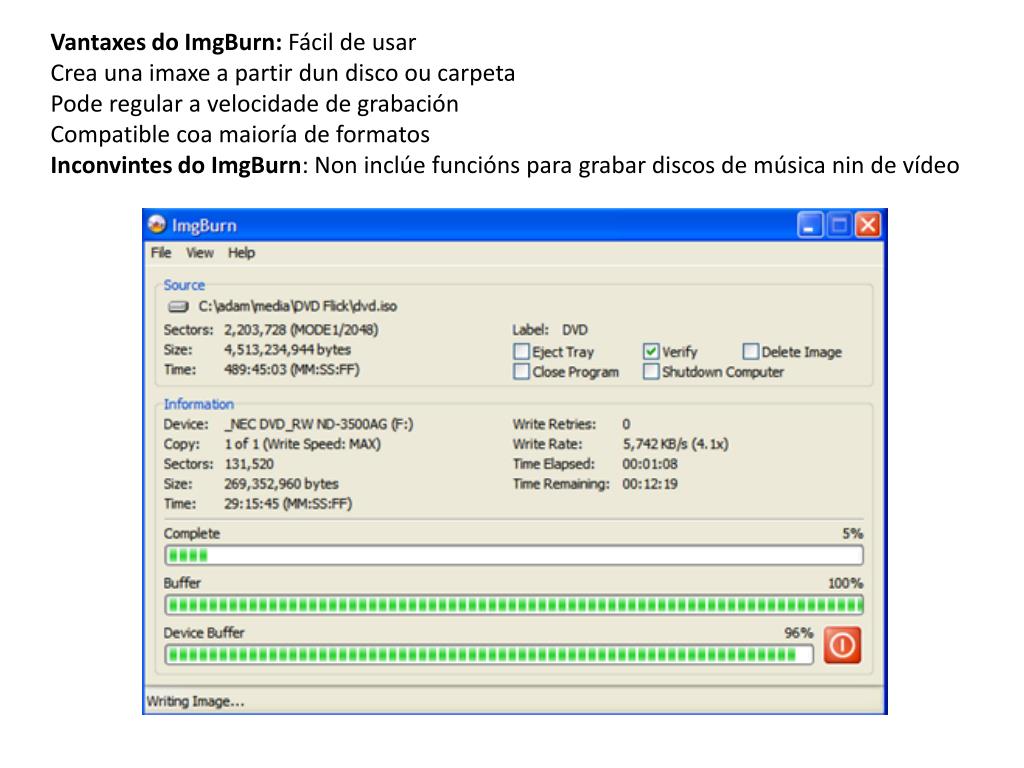Click the bold heading "Inconvintes do ImgBurn"
Viewport: 1024px width, 768px height.
(x=176, y=165)
